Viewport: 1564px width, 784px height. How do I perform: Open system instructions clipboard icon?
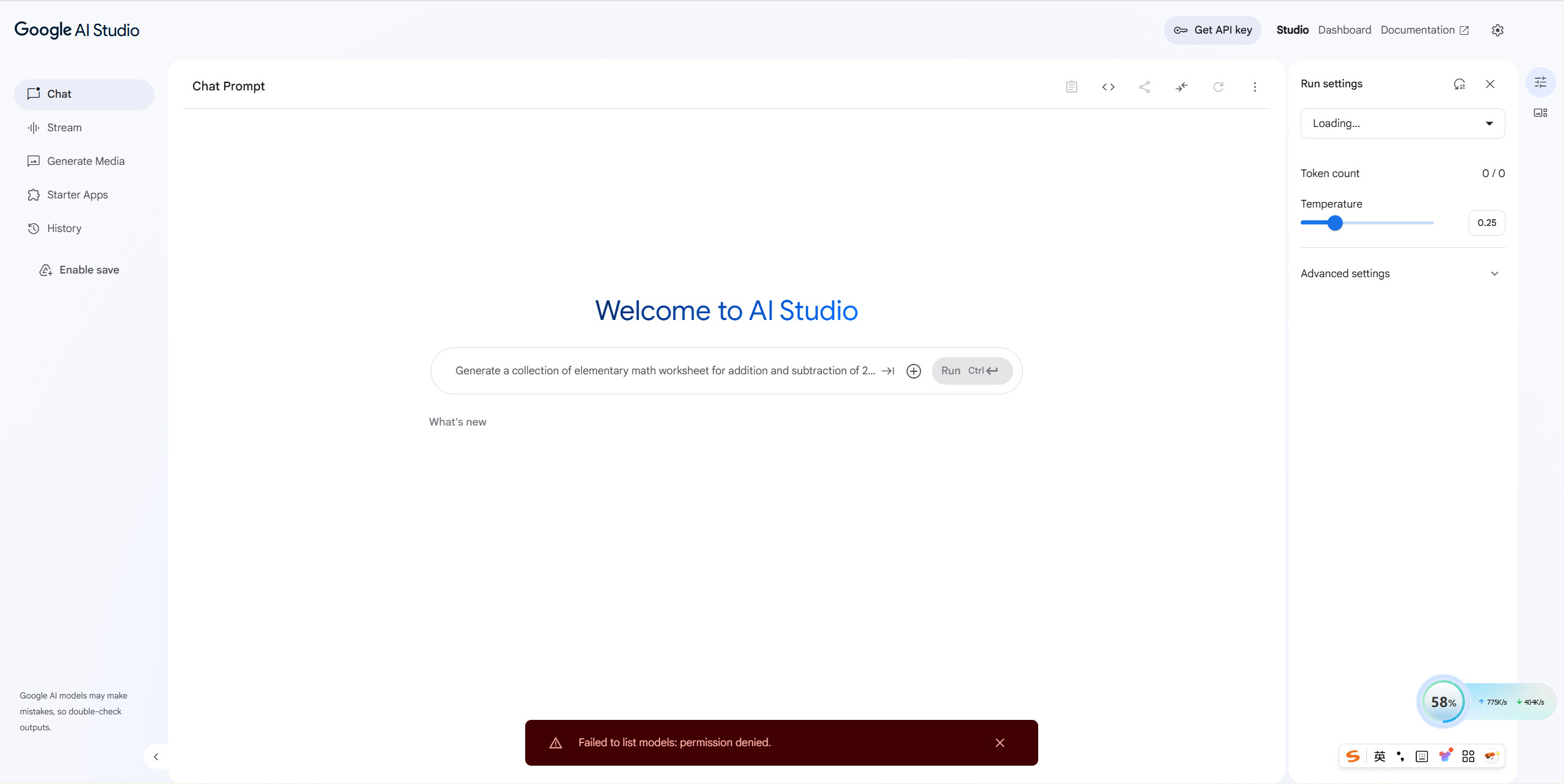[x=1071, y=87]
